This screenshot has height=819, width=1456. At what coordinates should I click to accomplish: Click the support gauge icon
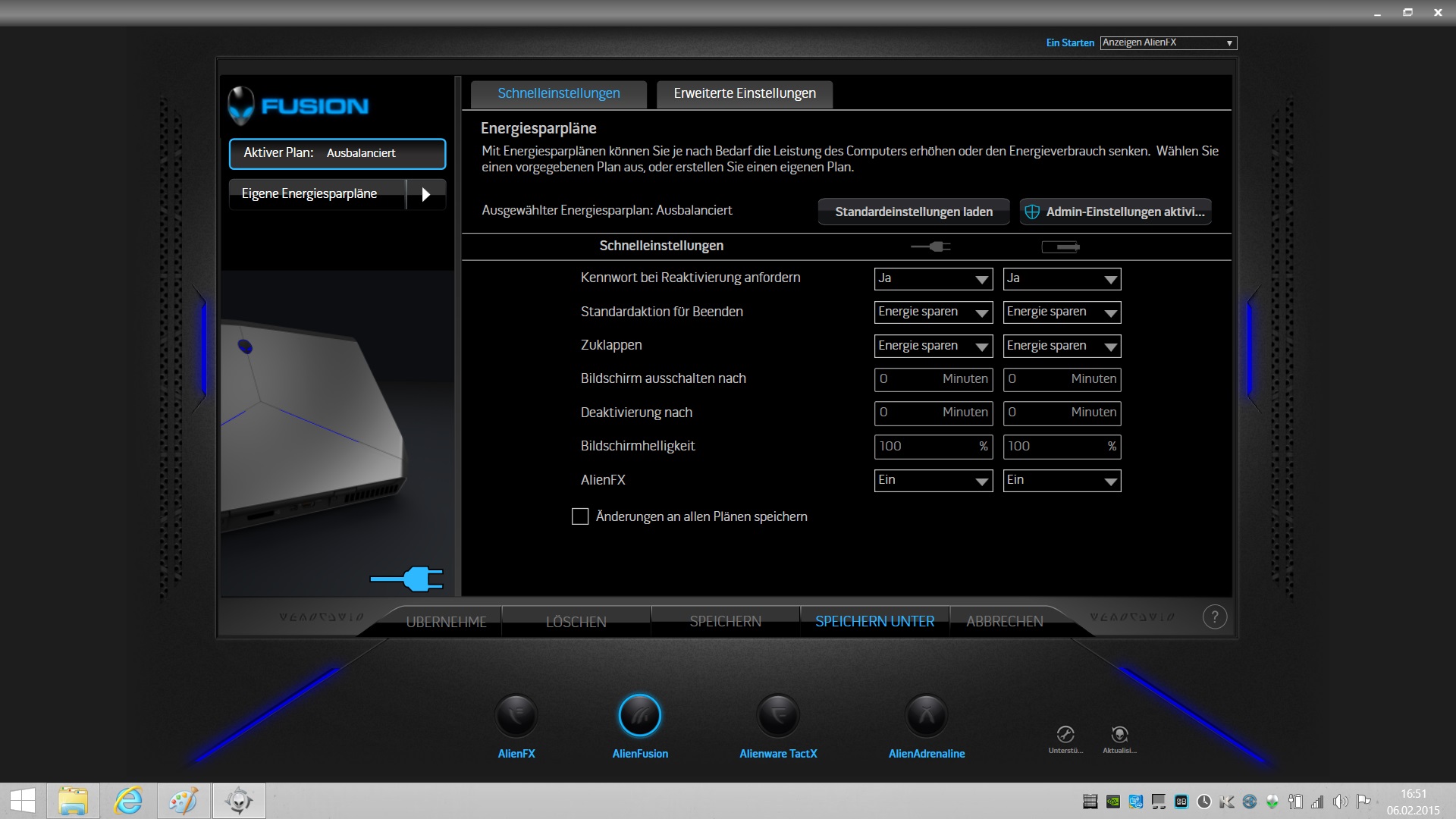coord(1065,734)
